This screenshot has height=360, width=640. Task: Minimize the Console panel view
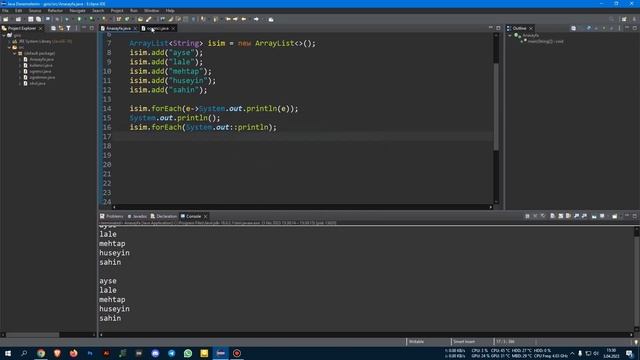tap(627, 216)
